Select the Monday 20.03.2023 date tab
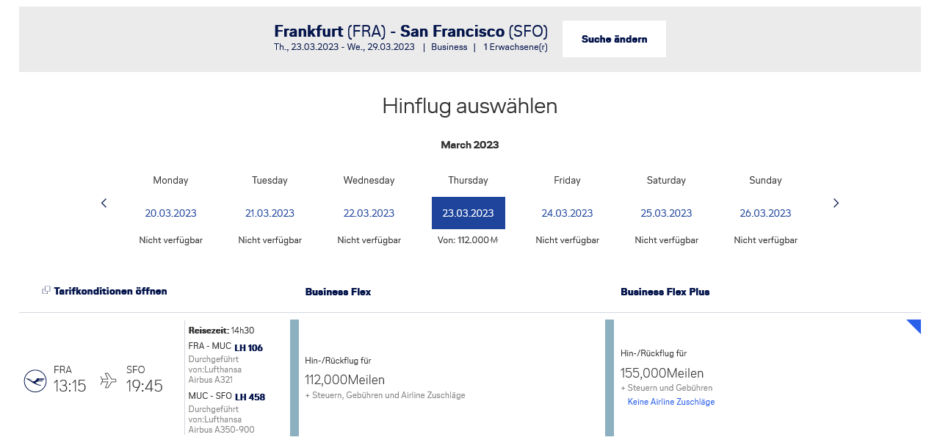Image resolution: width=940 pixels, height=440 pixels. [170, 213]
